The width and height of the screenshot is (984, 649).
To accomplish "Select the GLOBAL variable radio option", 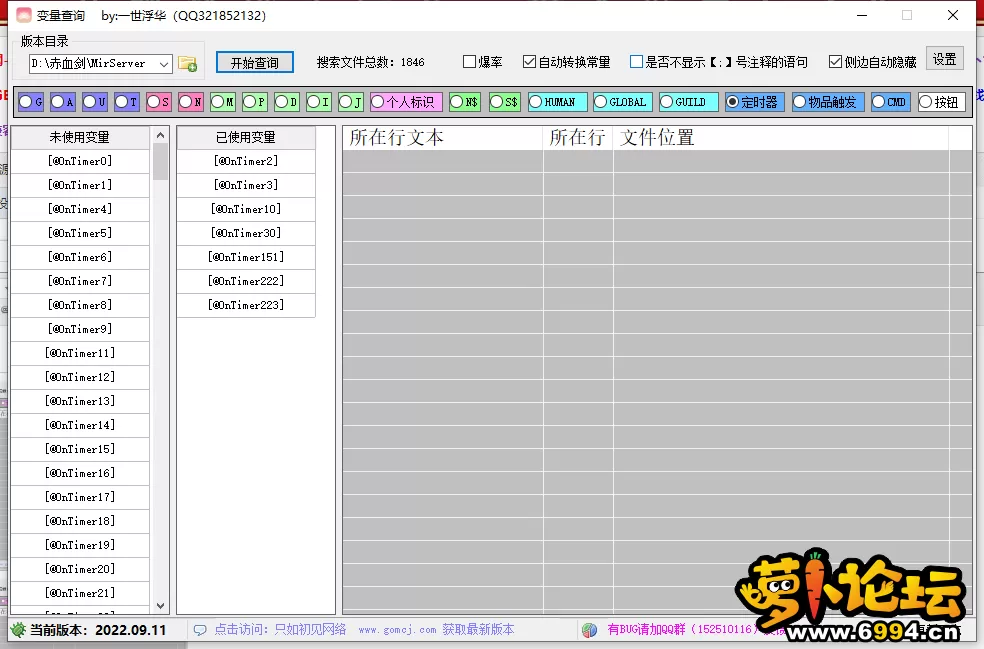I will 601,102.
